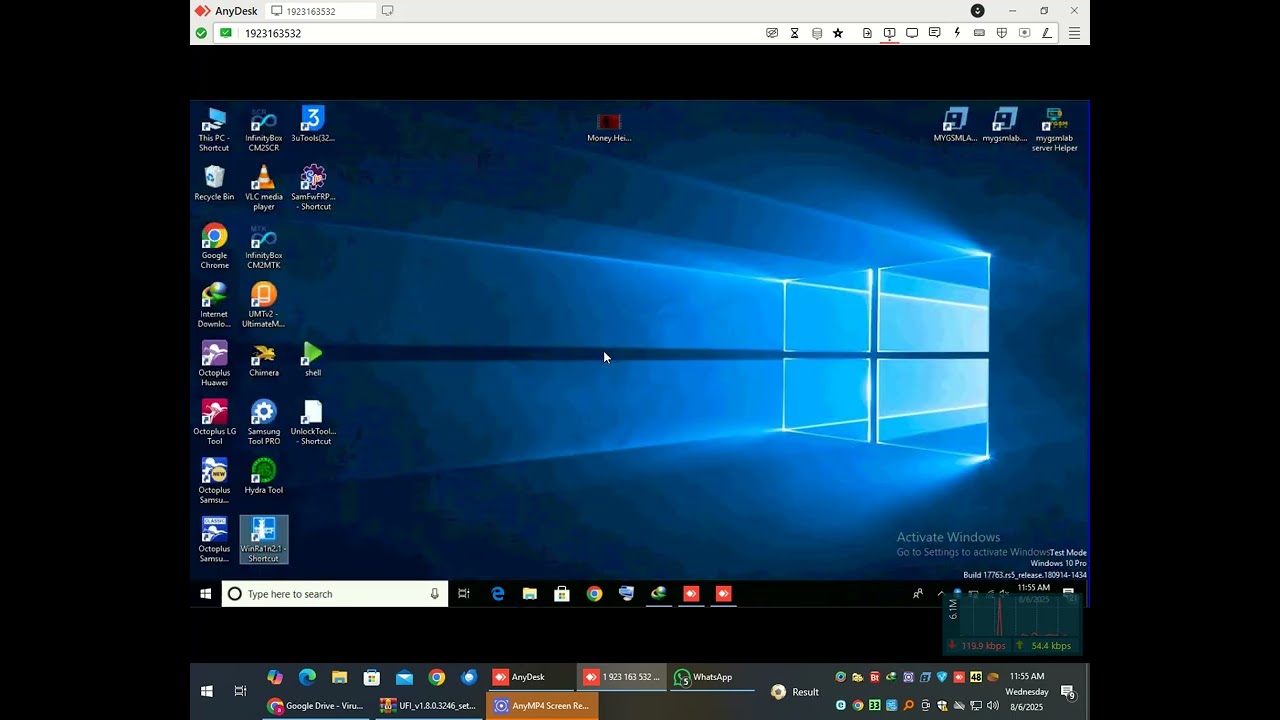Screen dimensions: 1280x720
Task: Open Google Drive Chrome window on taskbar
Action: (318, 705)
